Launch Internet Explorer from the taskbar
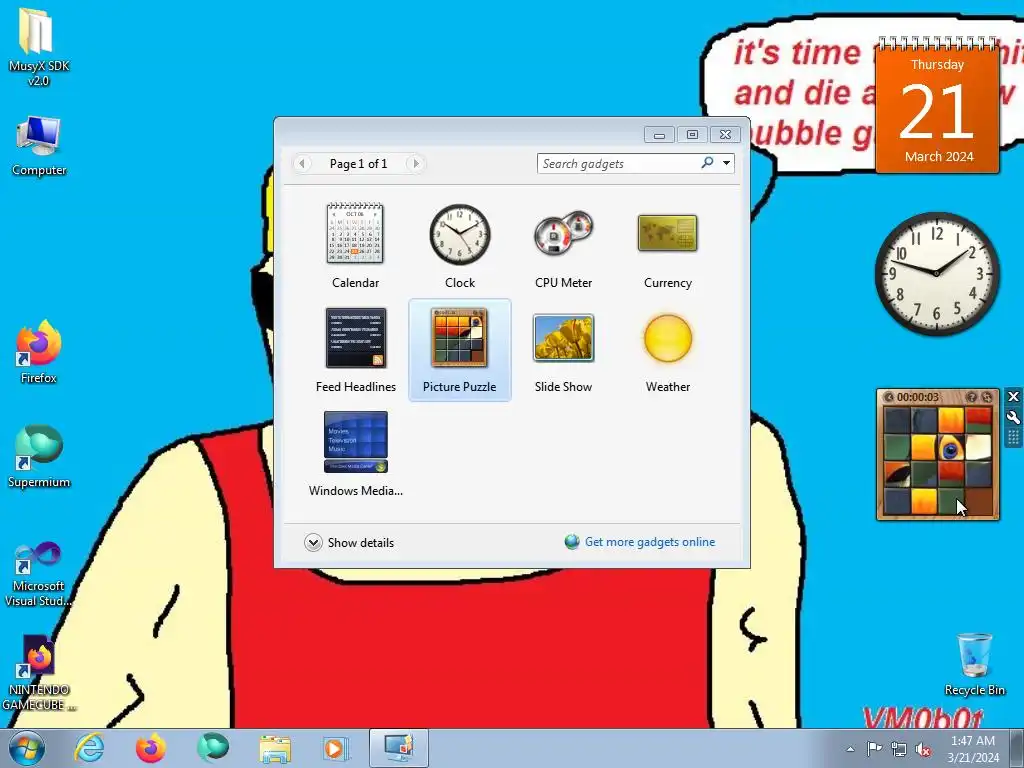This screenshot has width=1024, height=768. [x=89, y=748]
